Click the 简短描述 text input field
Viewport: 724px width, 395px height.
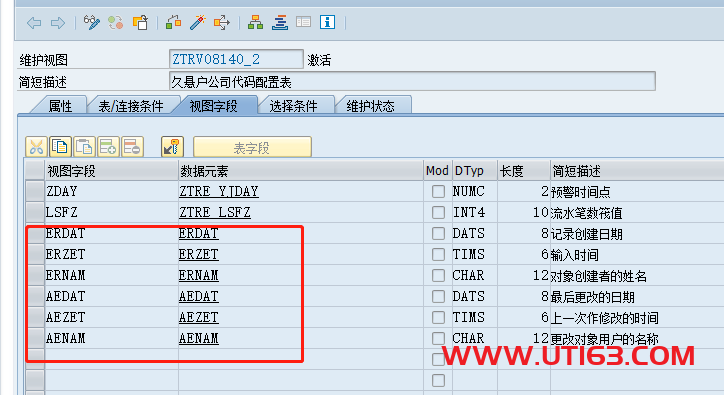click(412, 82)
